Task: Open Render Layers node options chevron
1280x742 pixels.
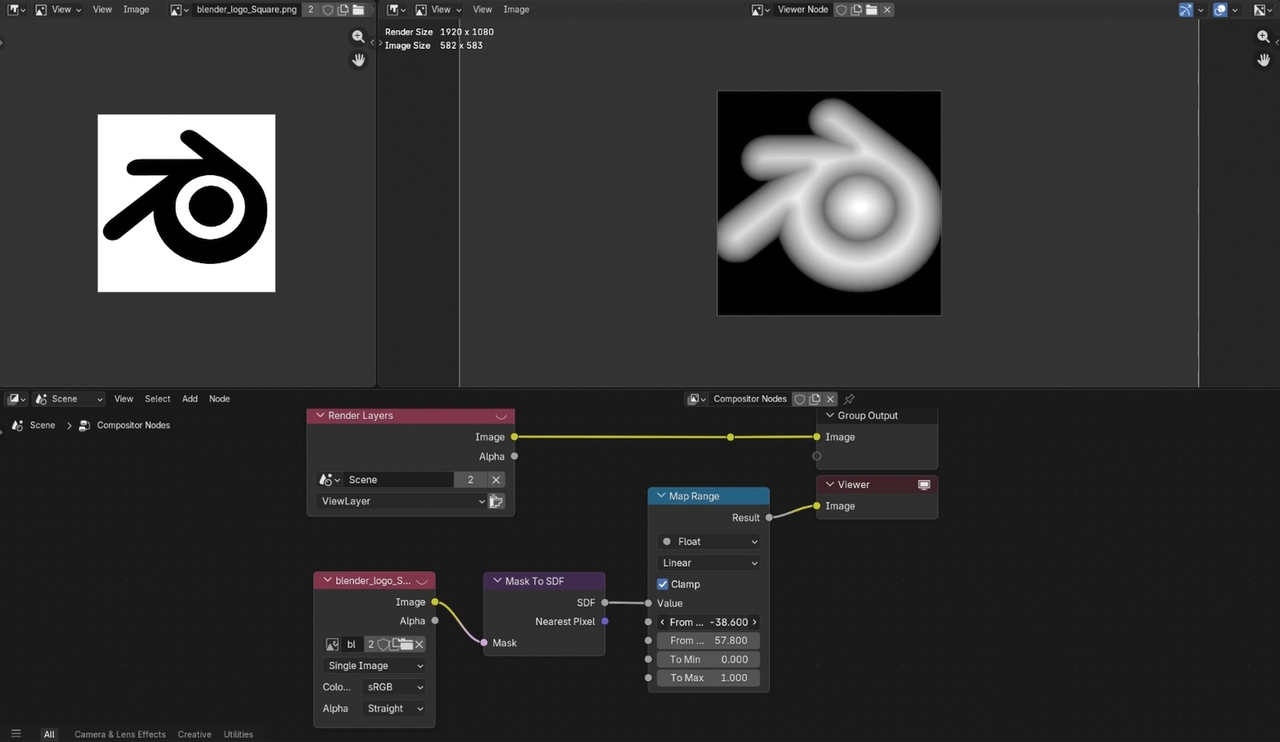Action: click(501, 416)
